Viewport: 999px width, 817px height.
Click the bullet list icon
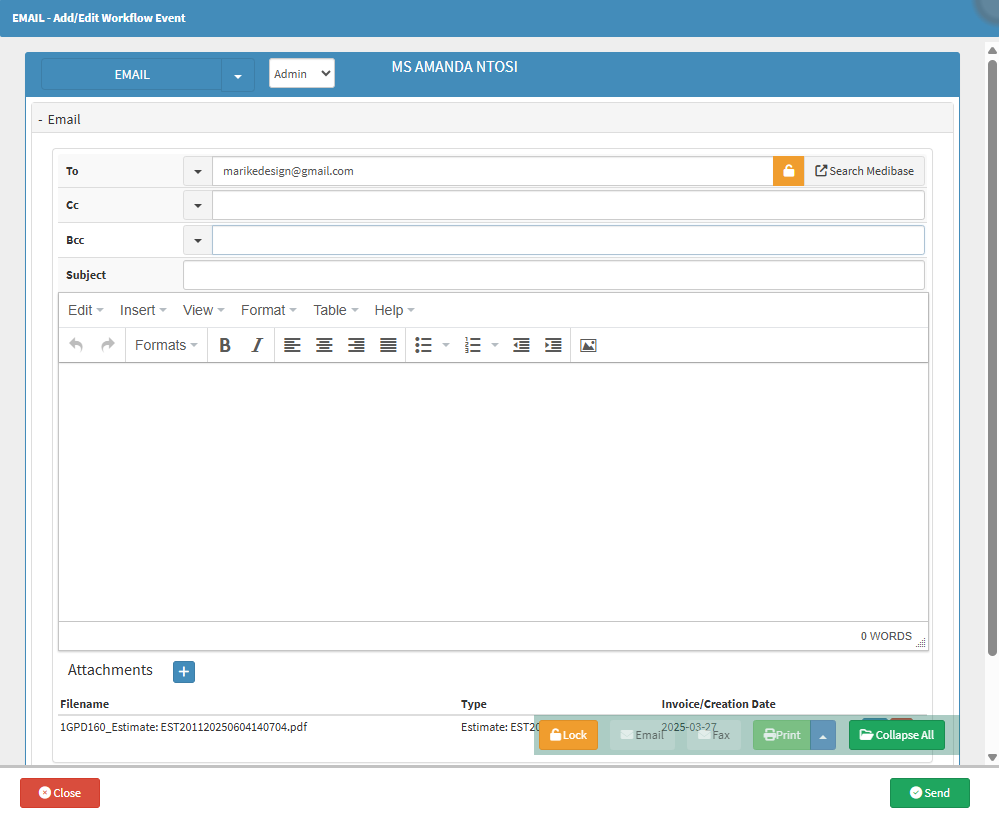[x=423, y=345]
